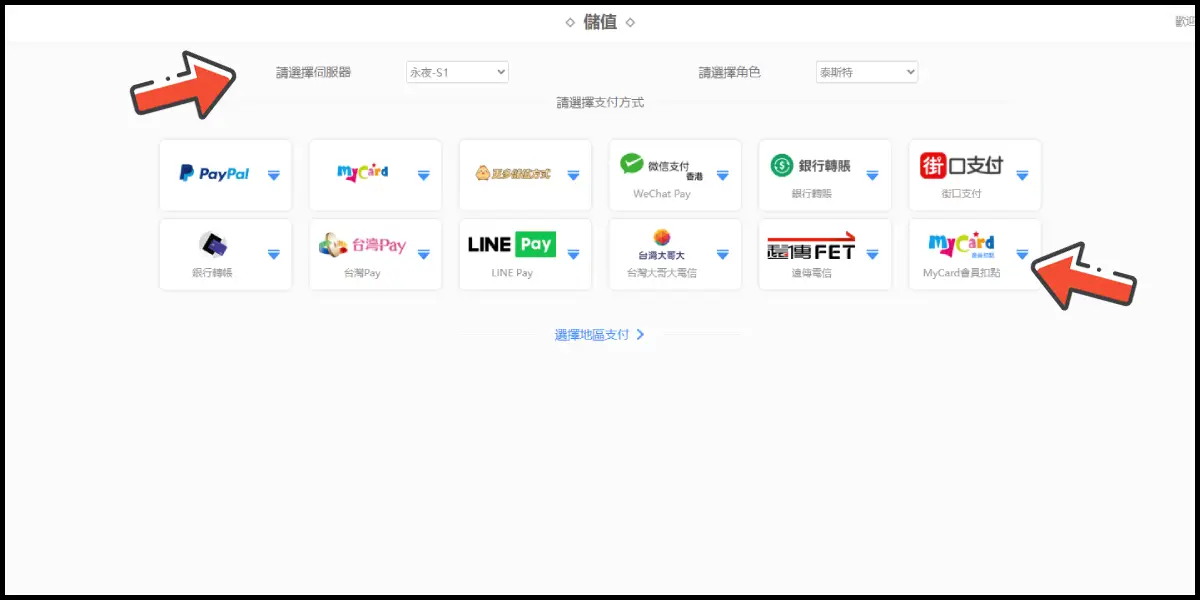Click the '請選擇角色' label
1200x600 pixels.
coord(730,72)
